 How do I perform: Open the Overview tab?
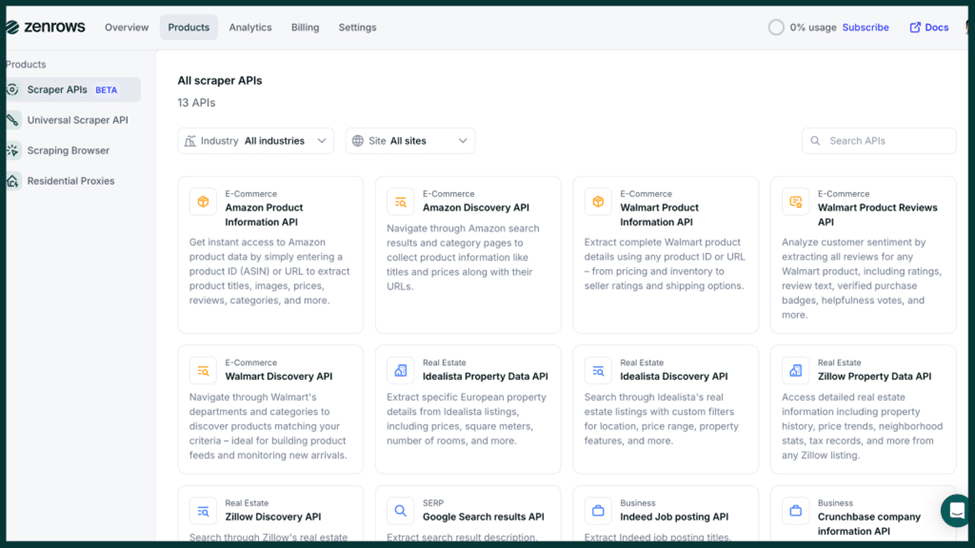(126, 27)
